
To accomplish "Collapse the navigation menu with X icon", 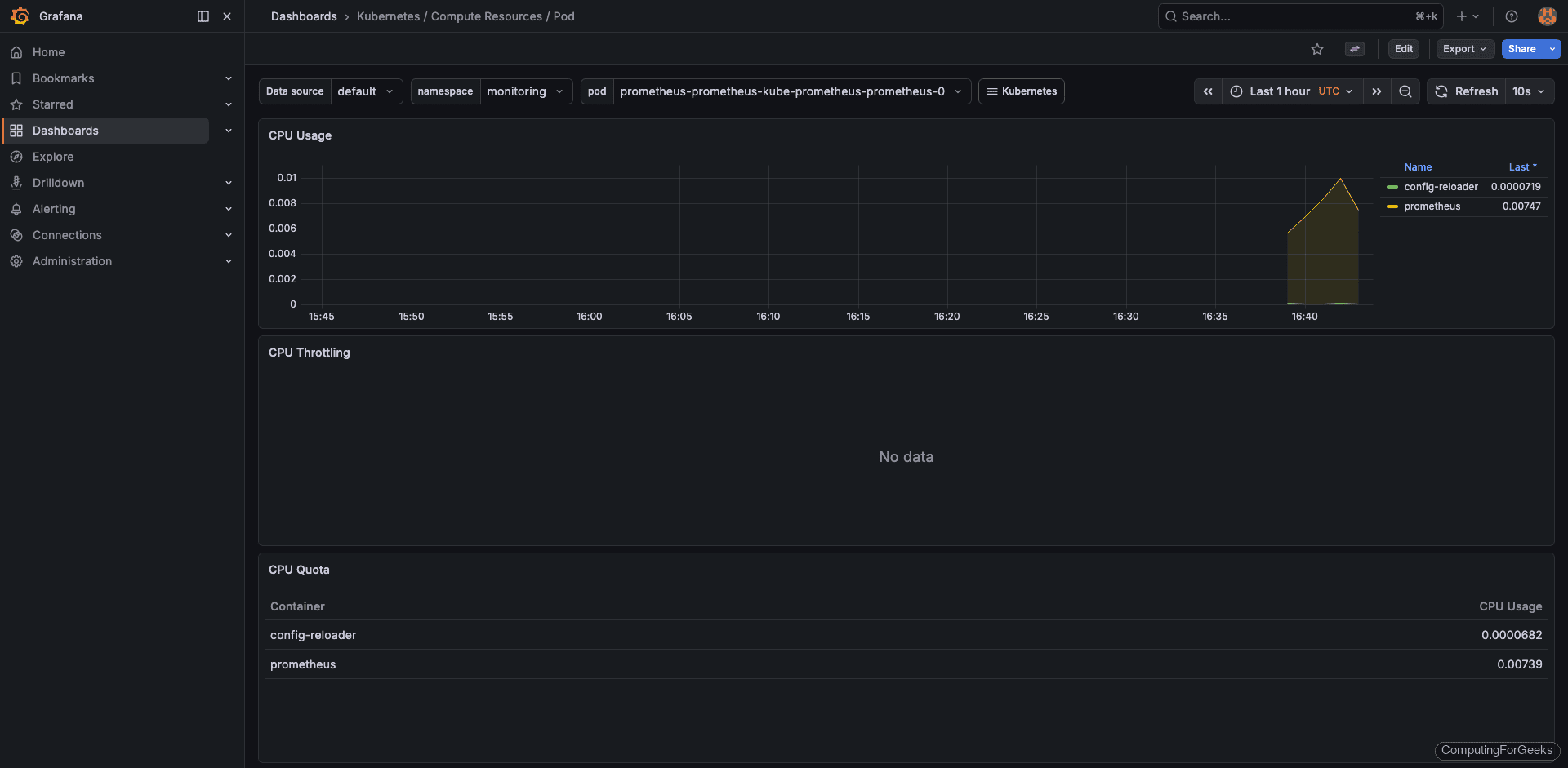I will (x=227, y=16).
